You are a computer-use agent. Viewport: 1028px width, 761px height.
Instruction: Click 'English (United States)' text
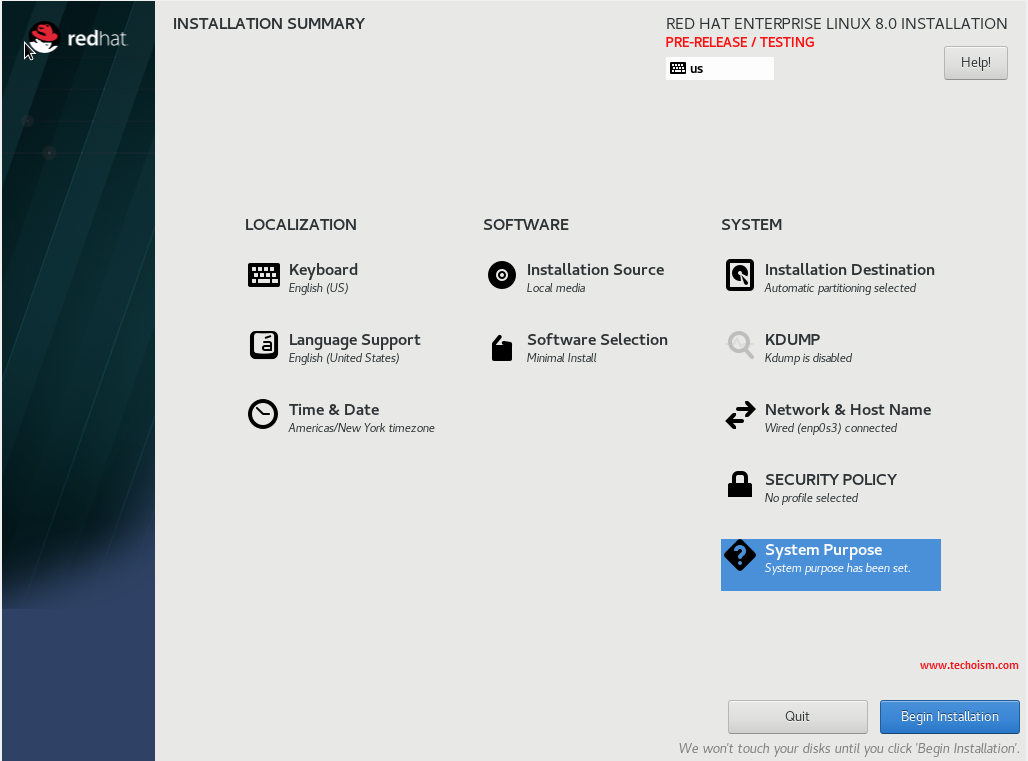(344, 358)
